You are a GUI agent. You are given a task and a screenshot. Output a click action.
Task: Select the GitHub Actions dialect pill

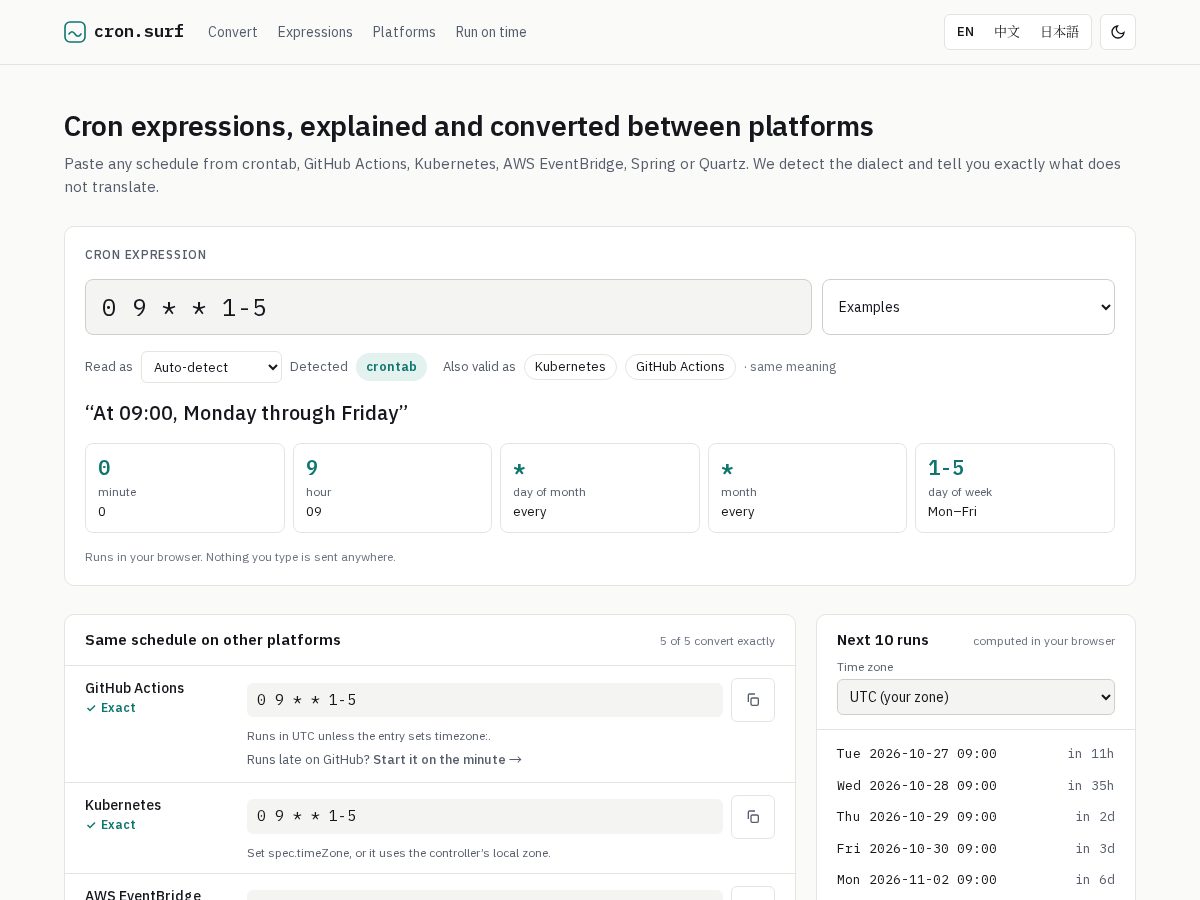(x=680, y=367)
